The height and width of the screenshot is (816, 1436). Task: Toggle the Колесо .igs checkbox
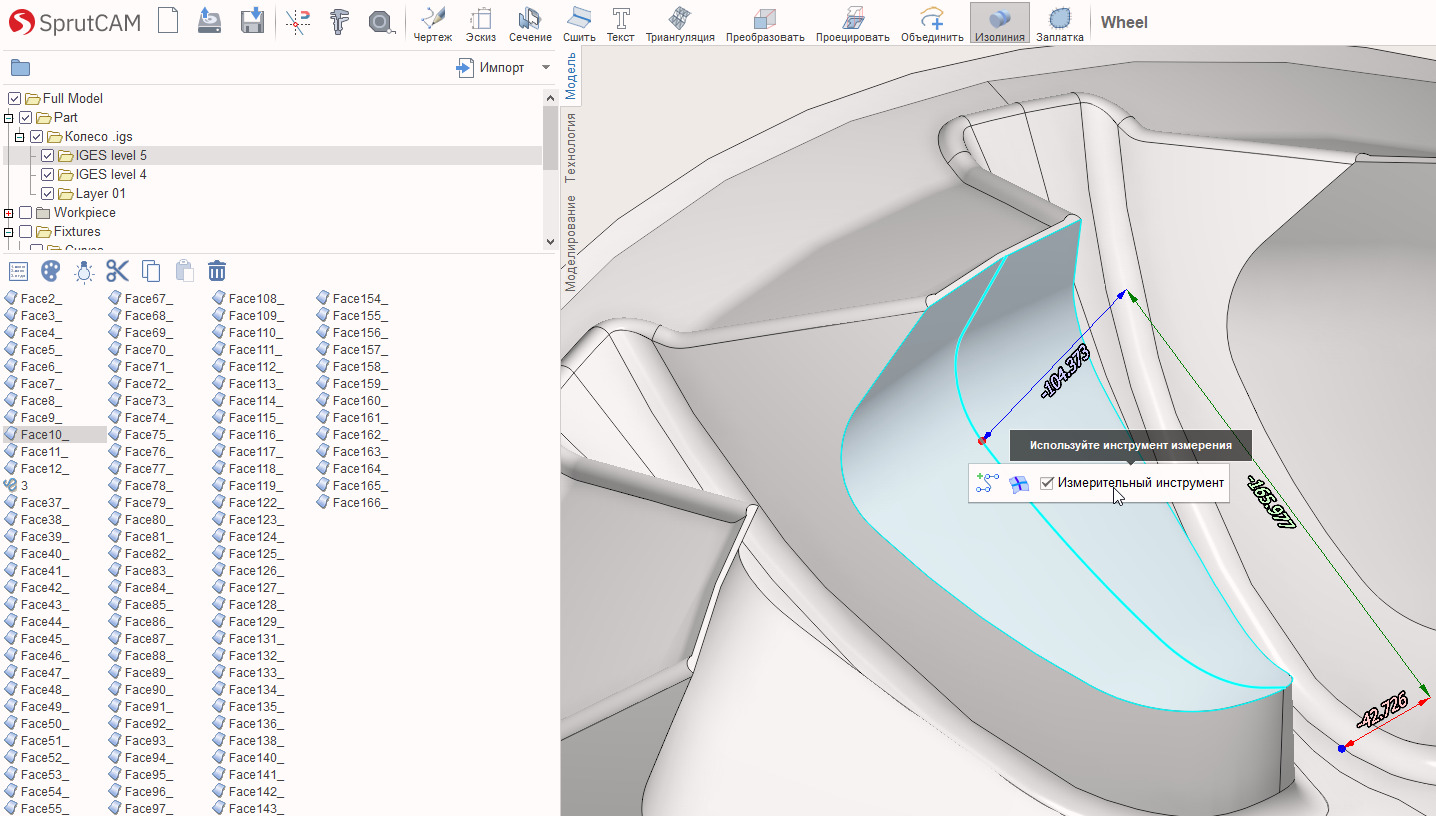coord(37,137)
